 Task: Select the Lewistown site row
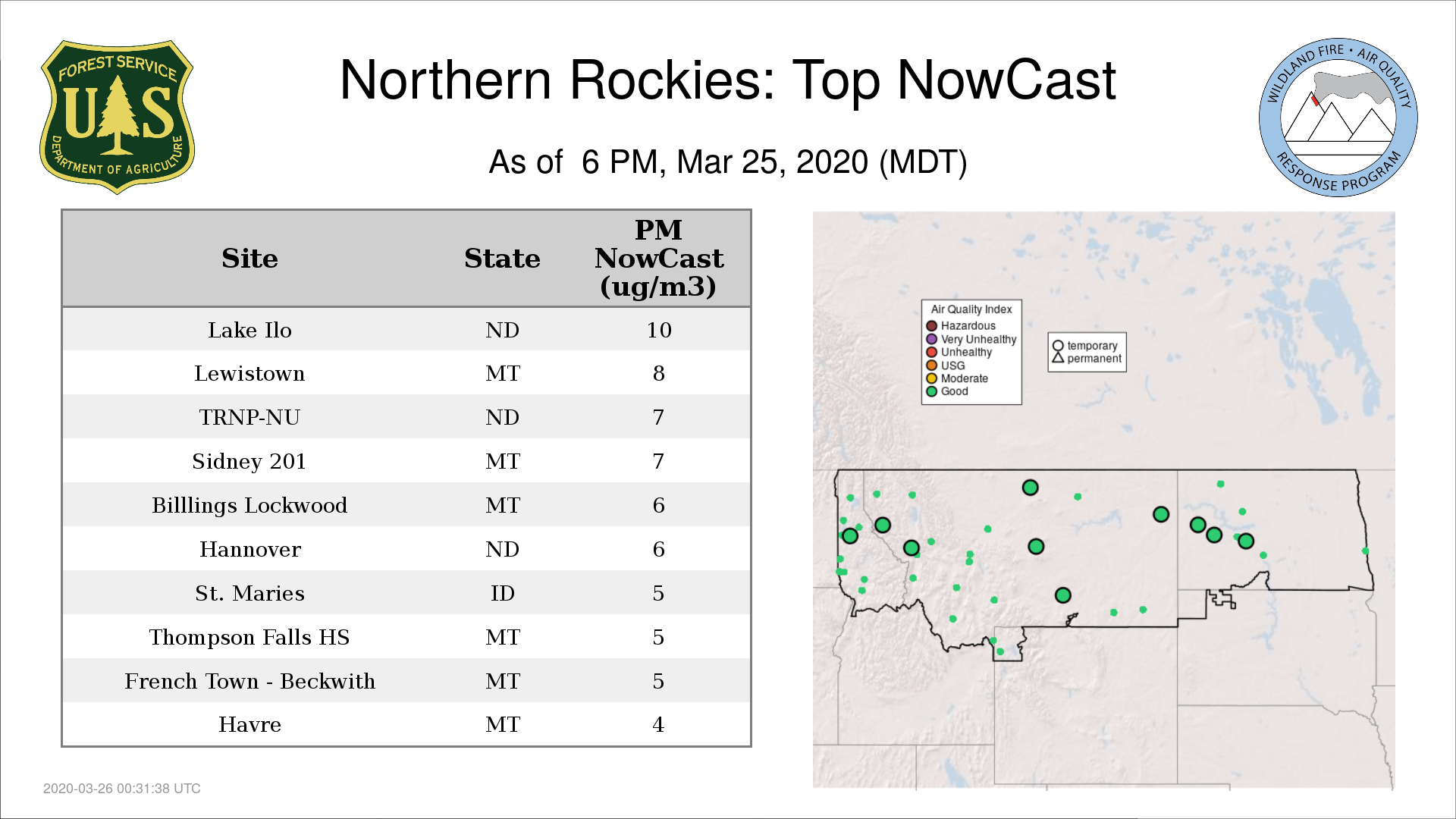coord(406,373)
